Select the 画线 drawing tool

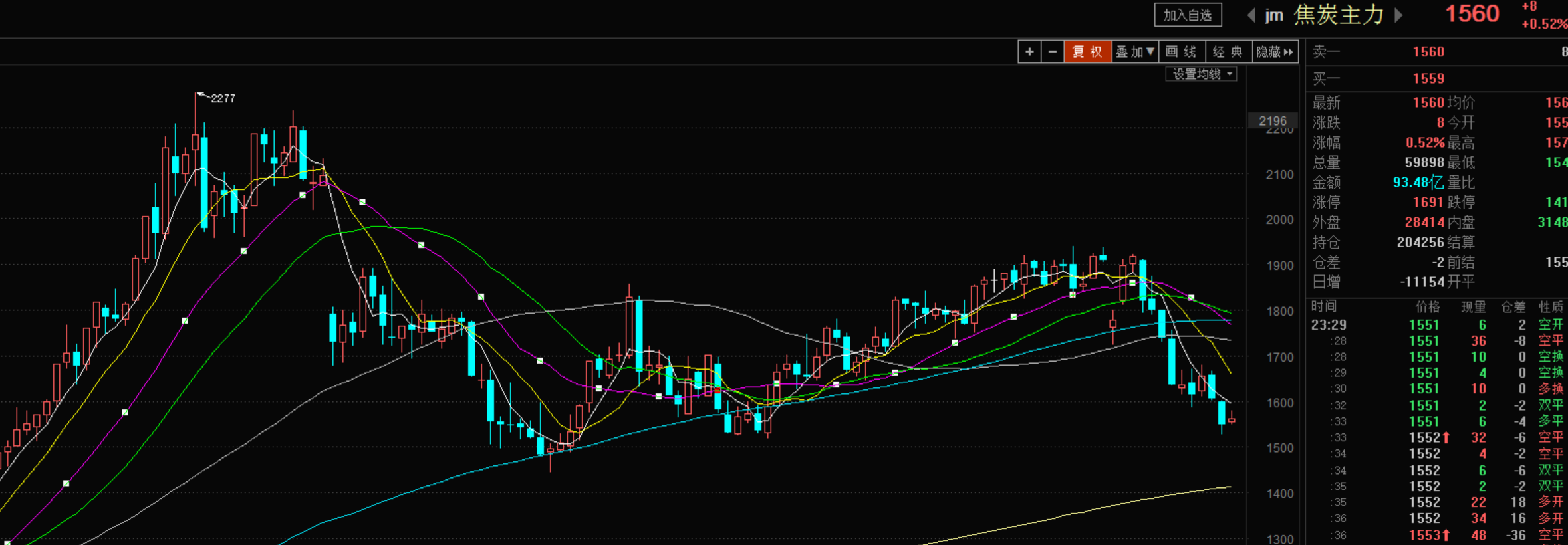[1182, 52]
